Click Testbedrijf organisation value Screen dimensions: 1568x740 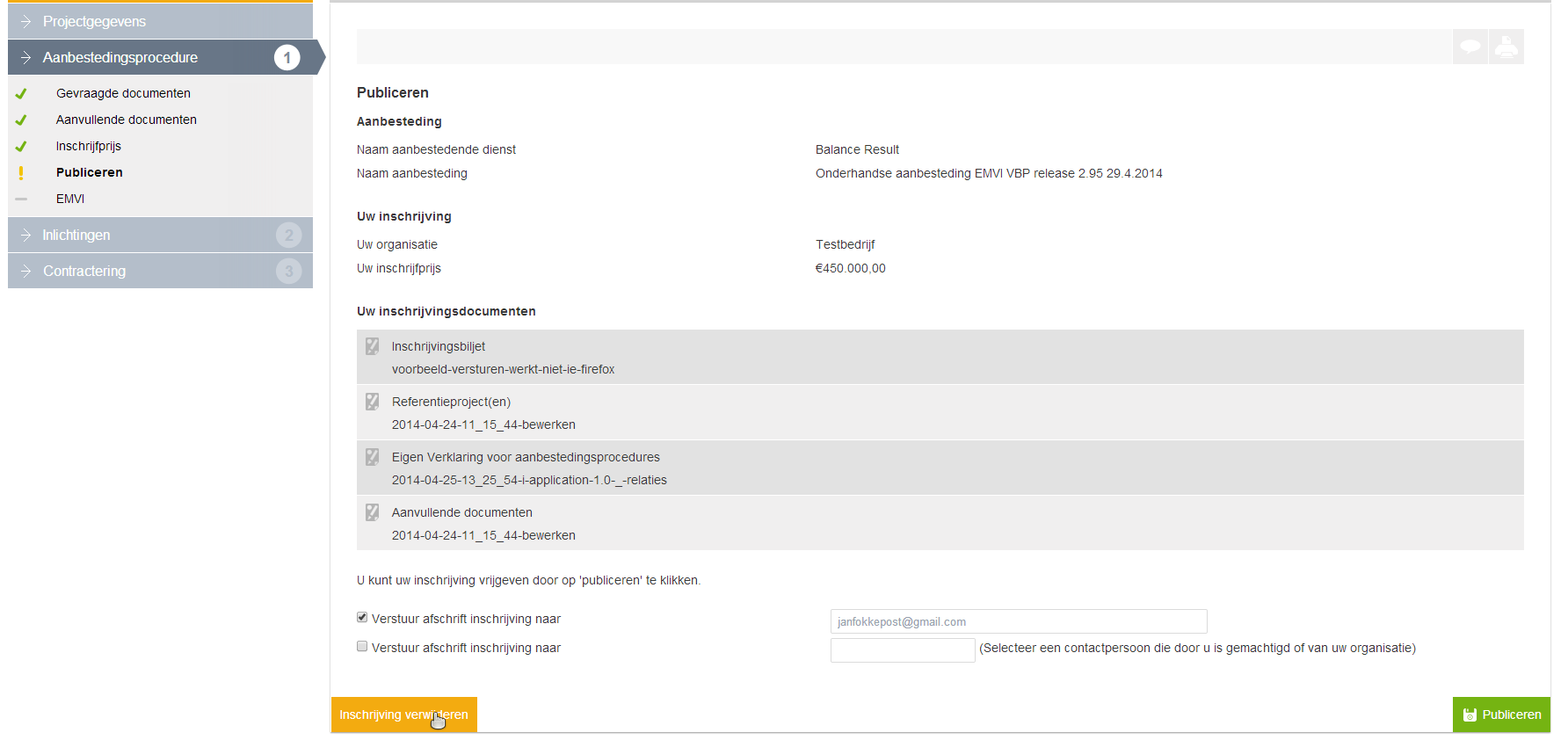tap(845, 244)
